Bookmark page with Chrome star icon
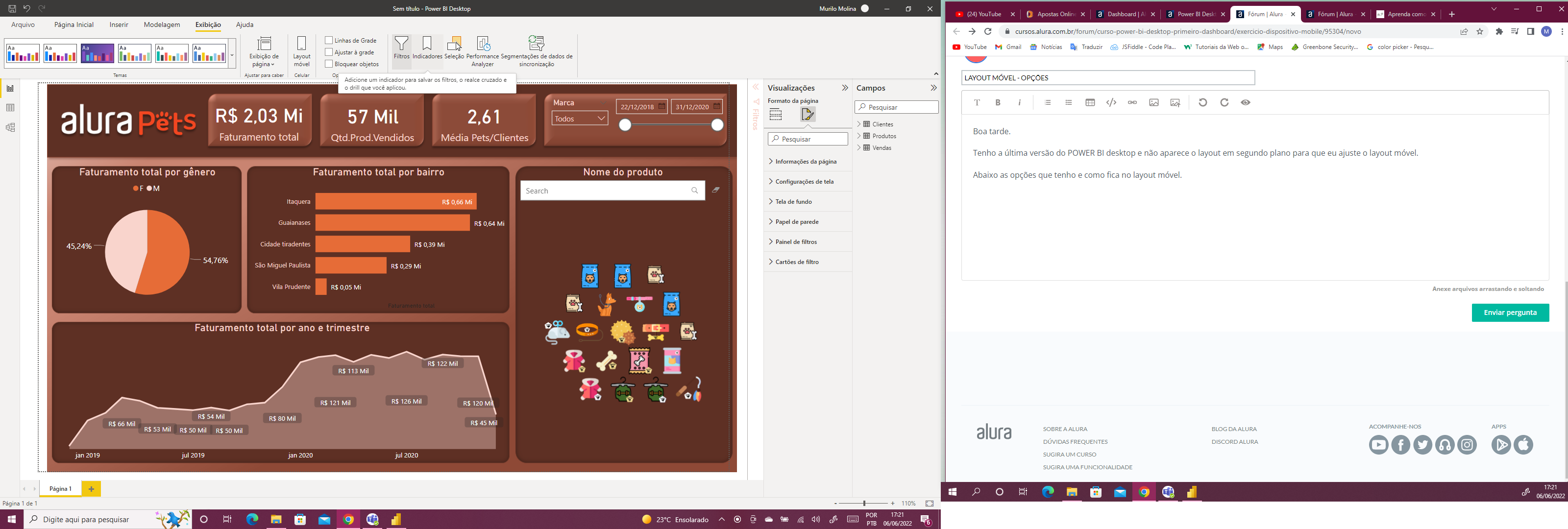The width and height of the screenshot is (1568, 529). (x=1480, y=32)
